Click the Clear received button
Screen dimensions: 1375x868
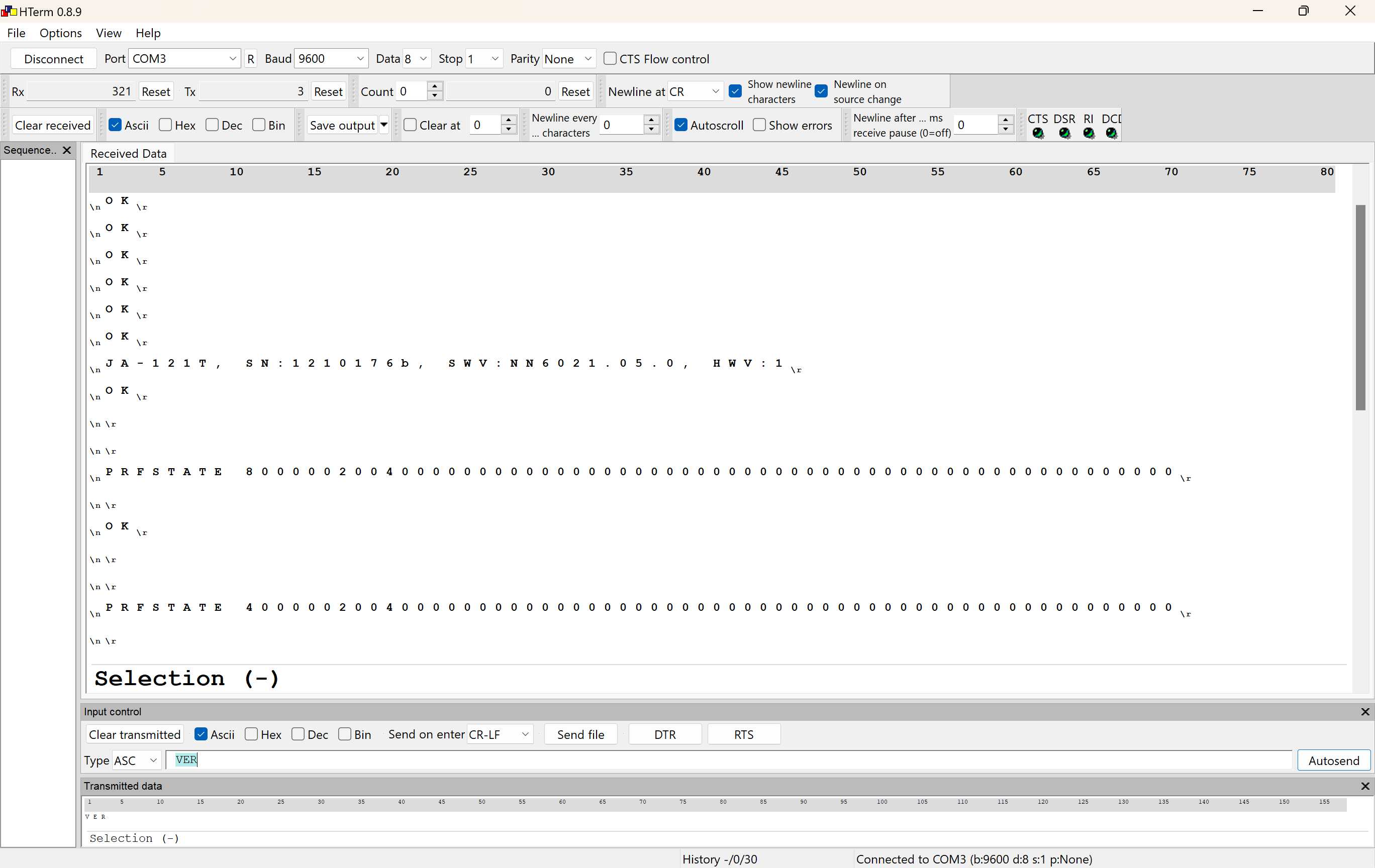click(x=53, y=125)
